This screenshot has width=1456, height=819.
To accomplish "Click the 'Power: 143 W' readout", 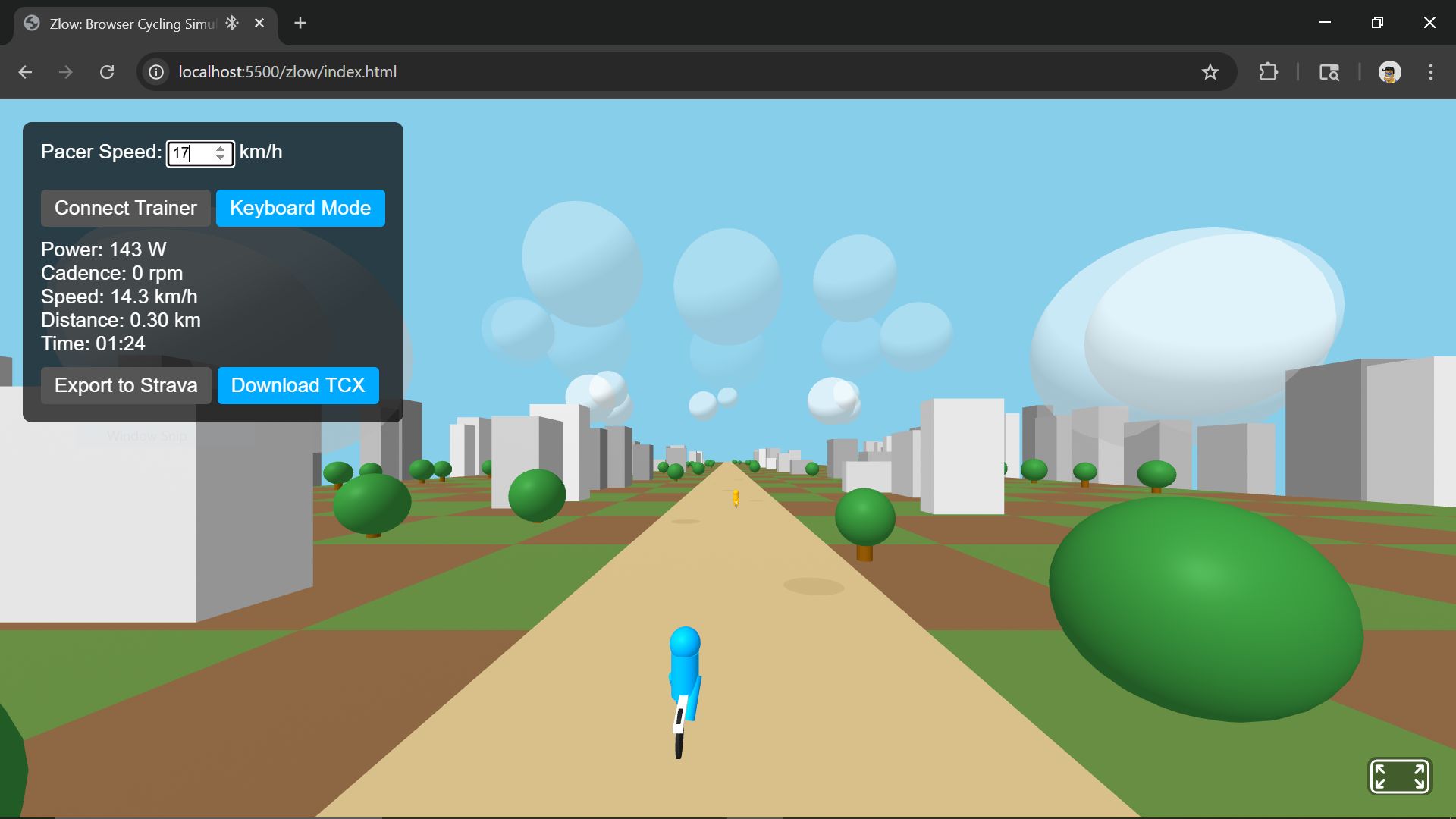I will [x=104, y=249].
